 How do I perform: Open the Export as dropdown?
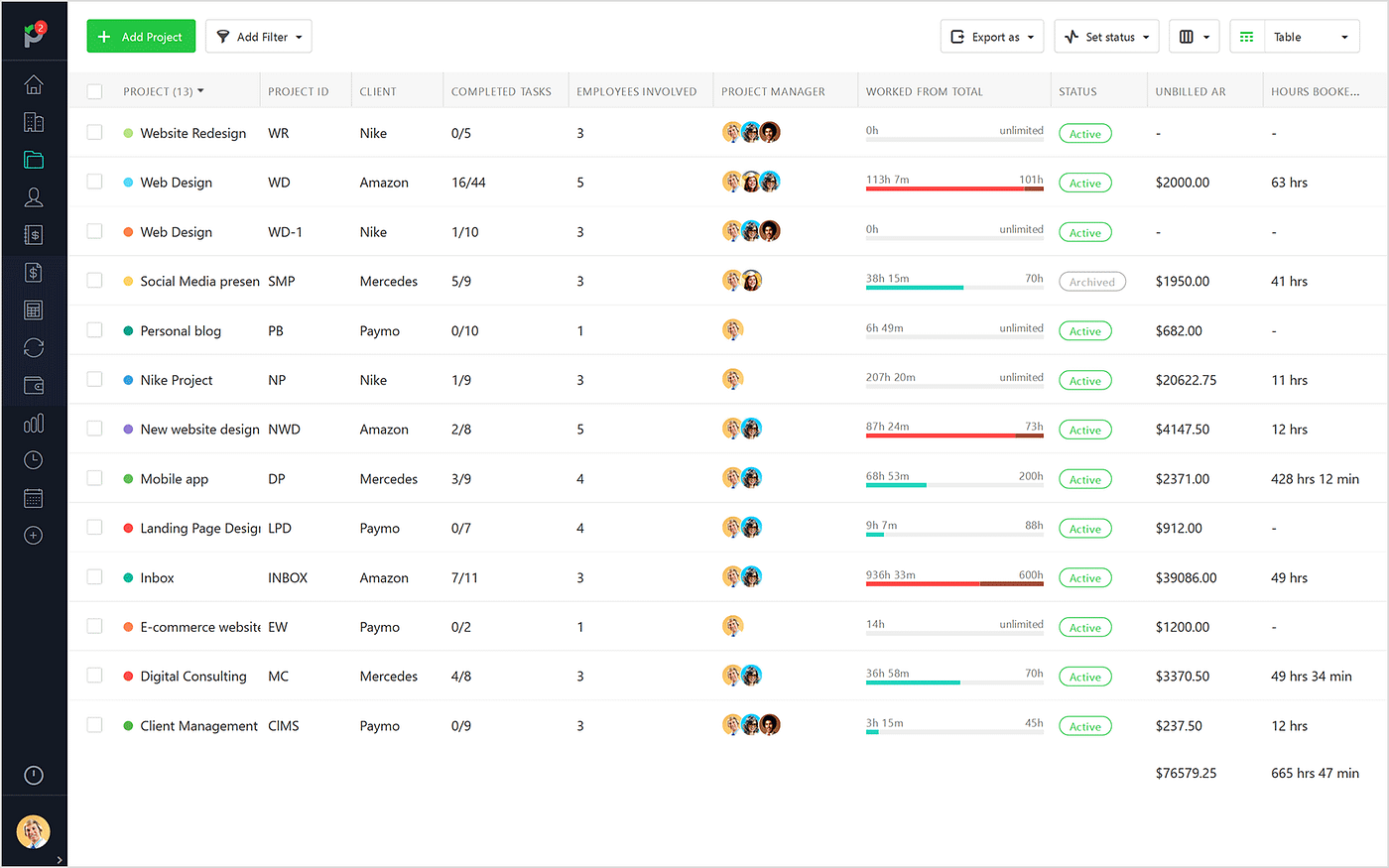click(992, 36)
